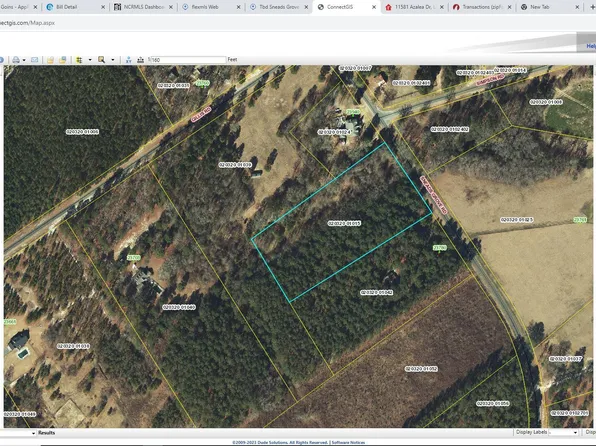
Task: Open the print options dropdown arrow
Action: (x=24, y=60)
